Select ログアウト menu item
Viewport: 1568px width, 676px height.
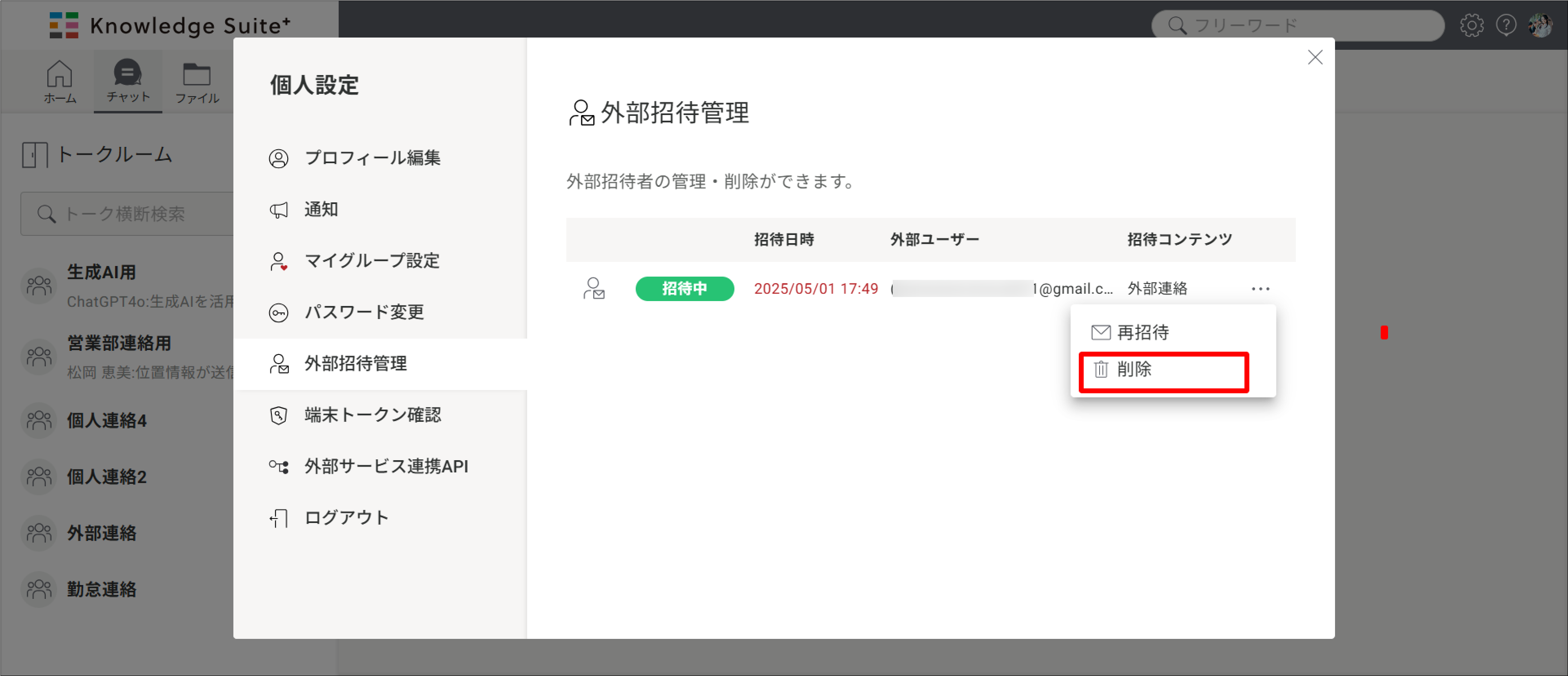click(380, 518)
